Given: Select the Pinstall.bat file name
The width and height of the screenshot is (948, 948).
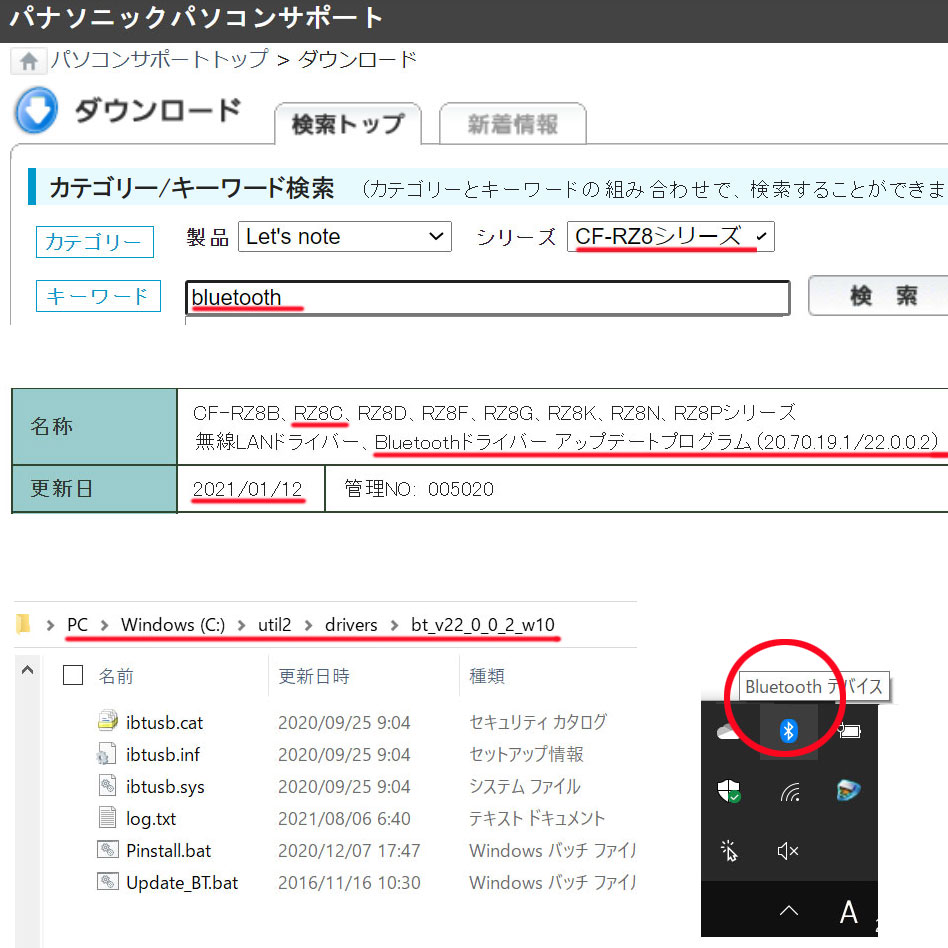Looking at the screenshot, I should click(x=169, y=851).
